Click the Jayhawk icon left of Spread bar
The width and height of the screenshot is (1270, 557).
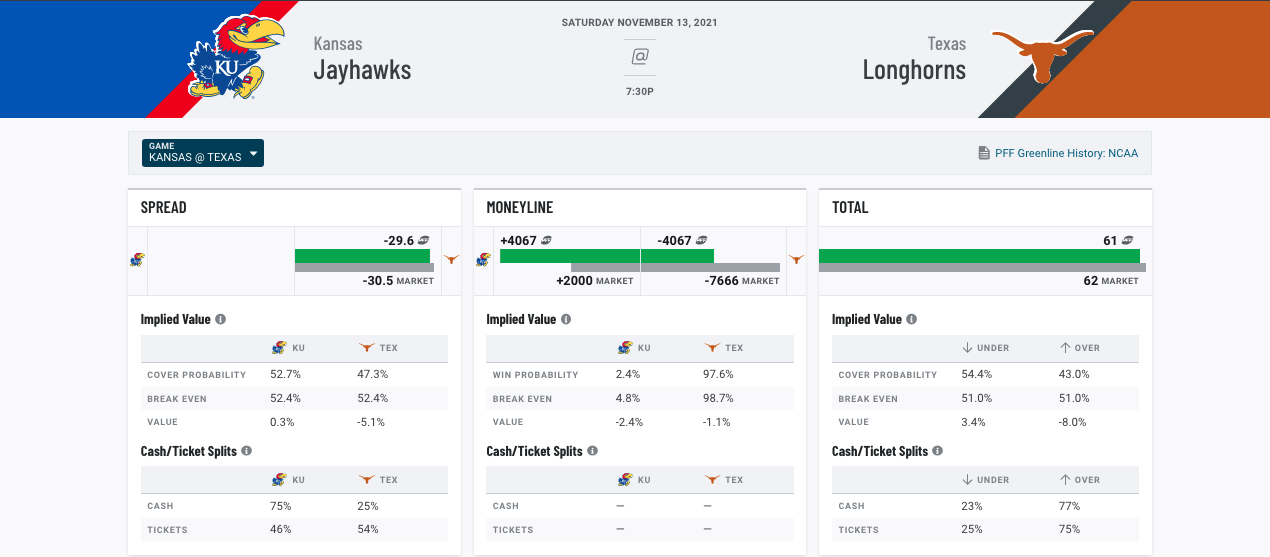point(137,260)
